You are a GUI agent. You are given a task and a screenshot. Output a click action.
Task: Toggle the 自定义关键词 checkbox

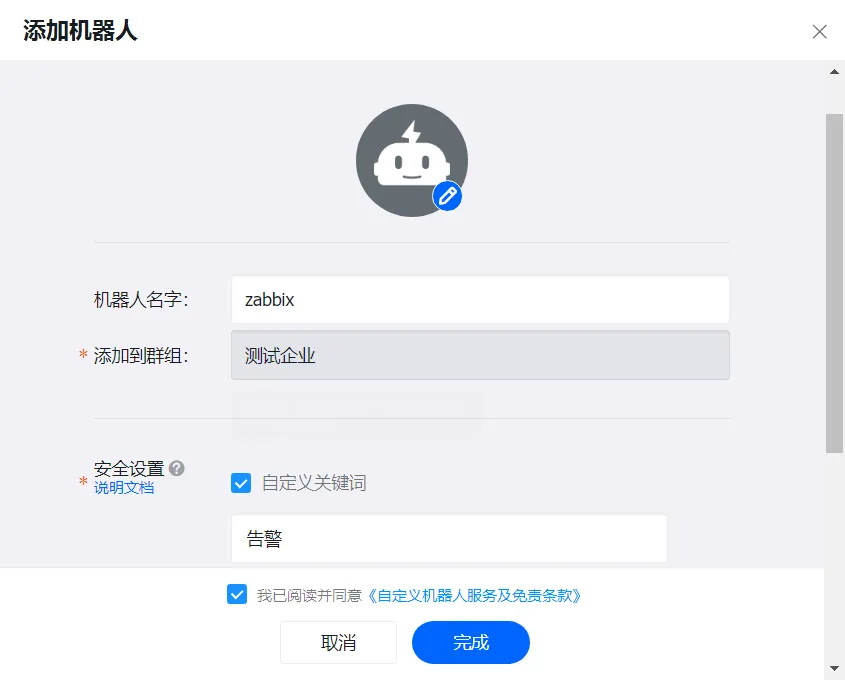click(x=241, y=483)
